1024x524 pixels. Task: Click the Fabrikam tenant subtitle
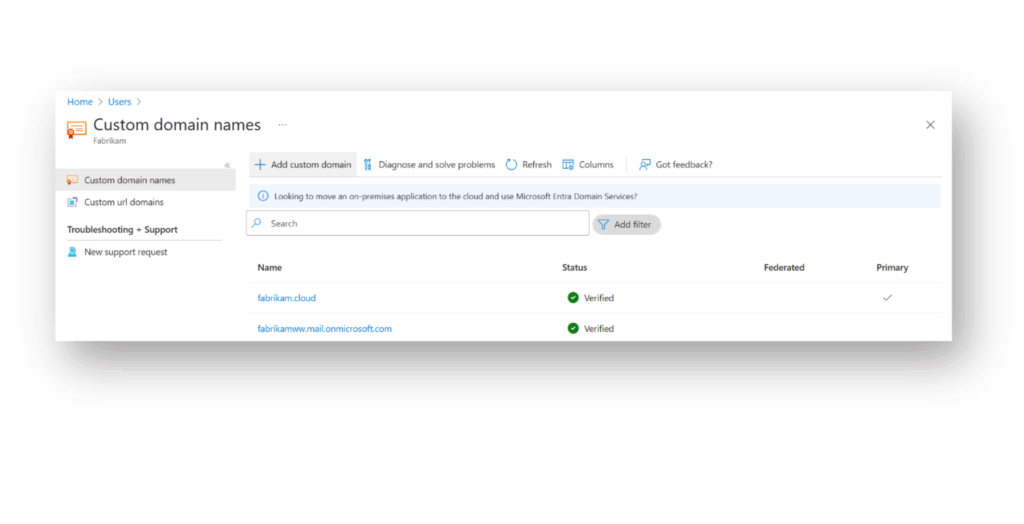(x=110, y=140)
